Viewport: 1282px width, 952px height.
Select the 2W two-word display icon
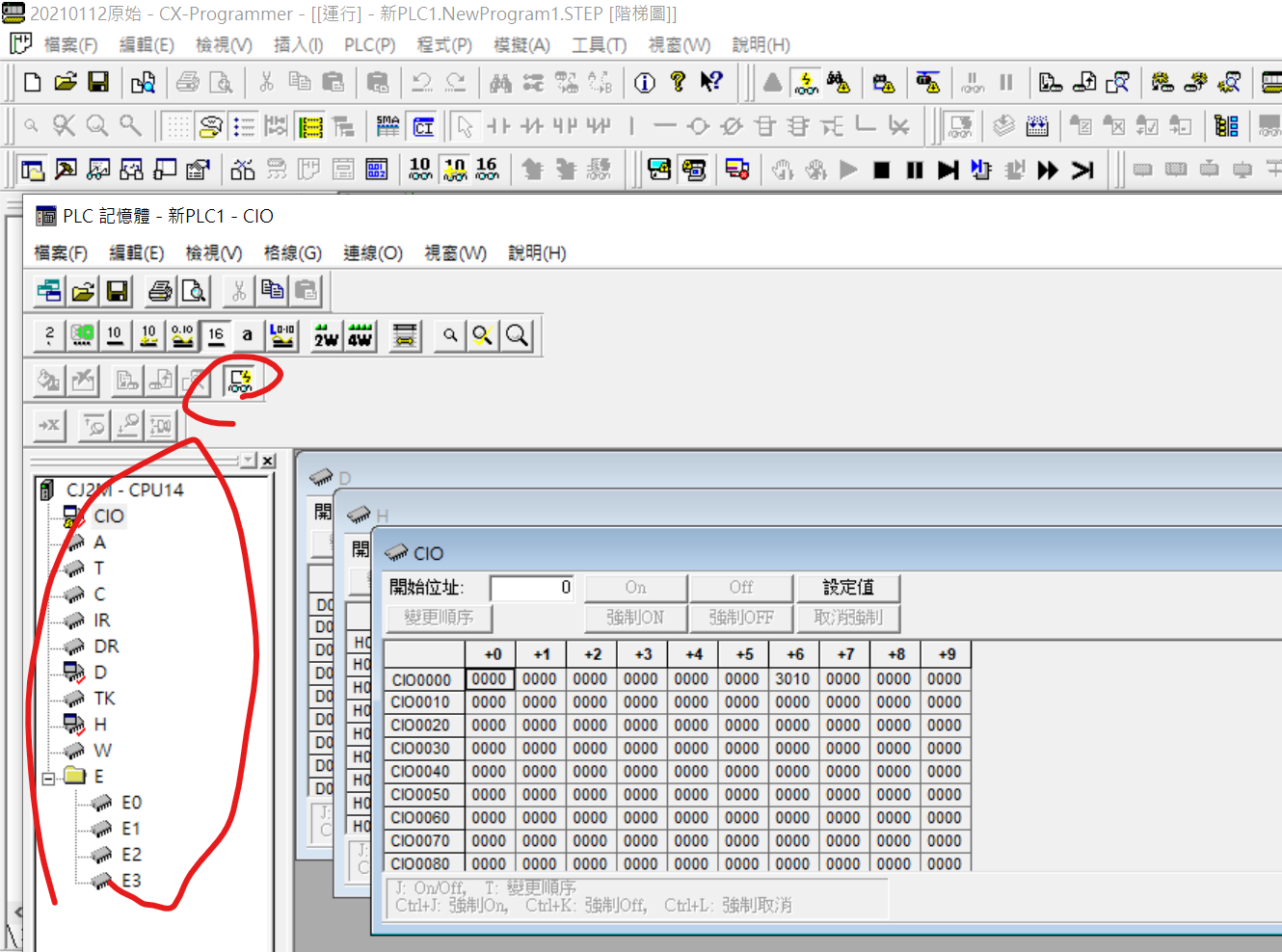(326, 335)
